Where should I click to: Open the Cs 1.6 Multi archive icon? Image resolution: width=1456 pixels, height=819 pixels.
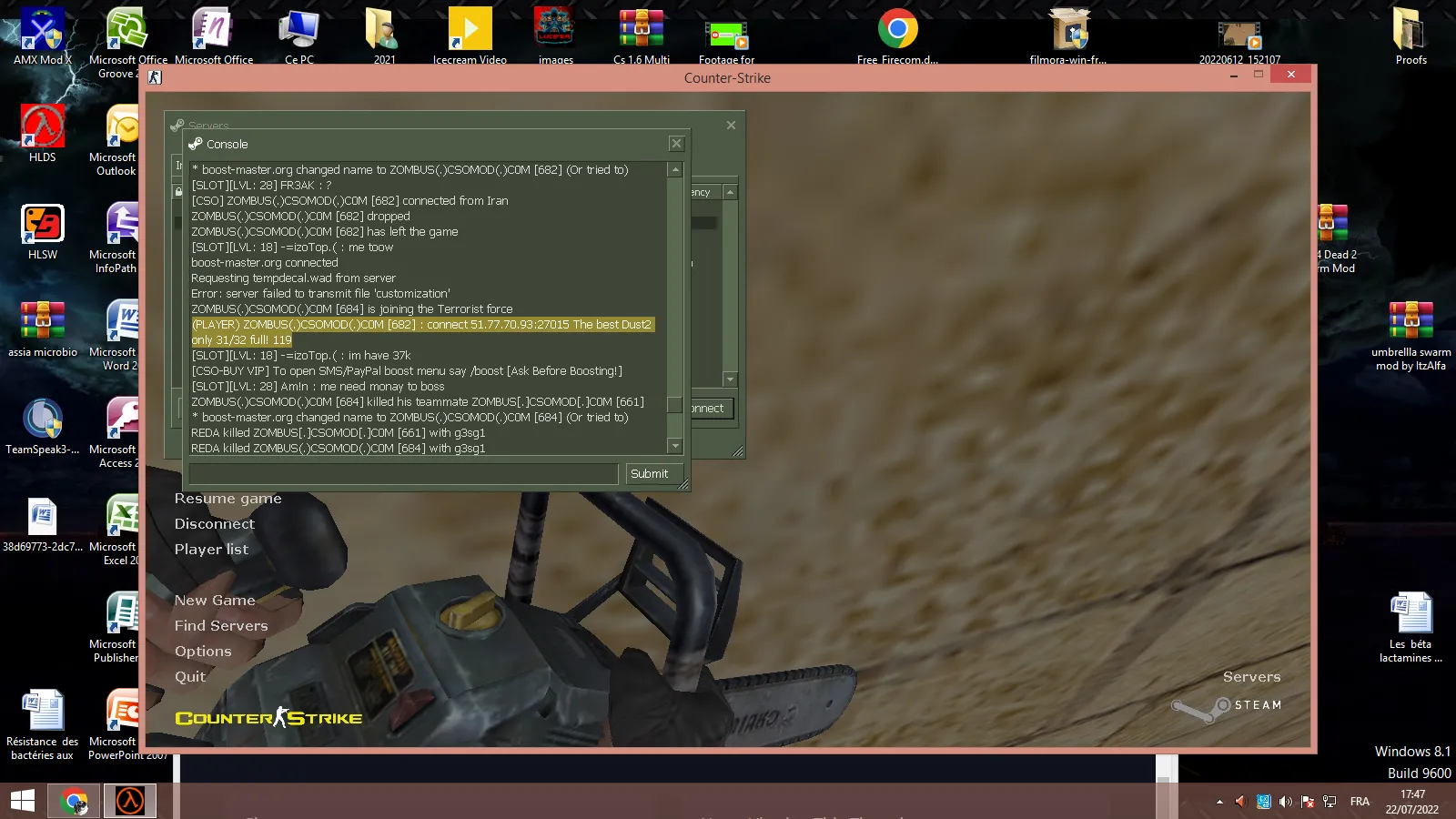(642, 36)
